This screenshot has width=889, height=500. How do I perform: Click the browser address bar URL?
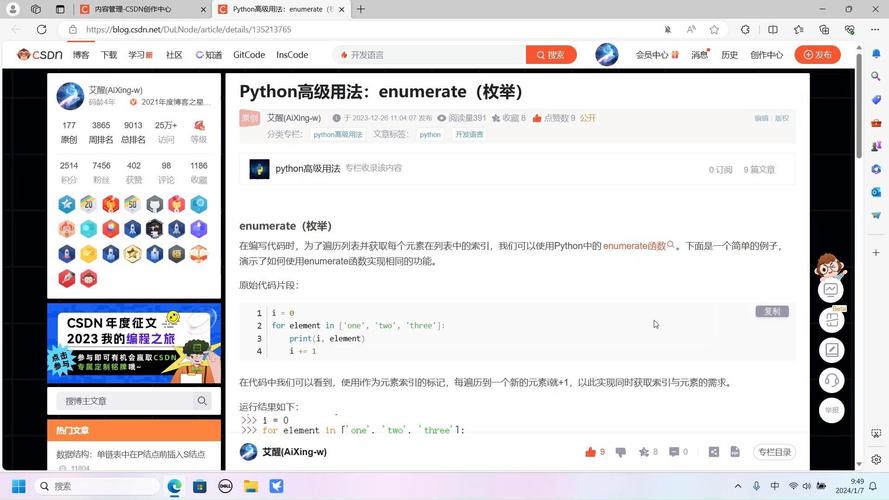[x=189, y=29]
